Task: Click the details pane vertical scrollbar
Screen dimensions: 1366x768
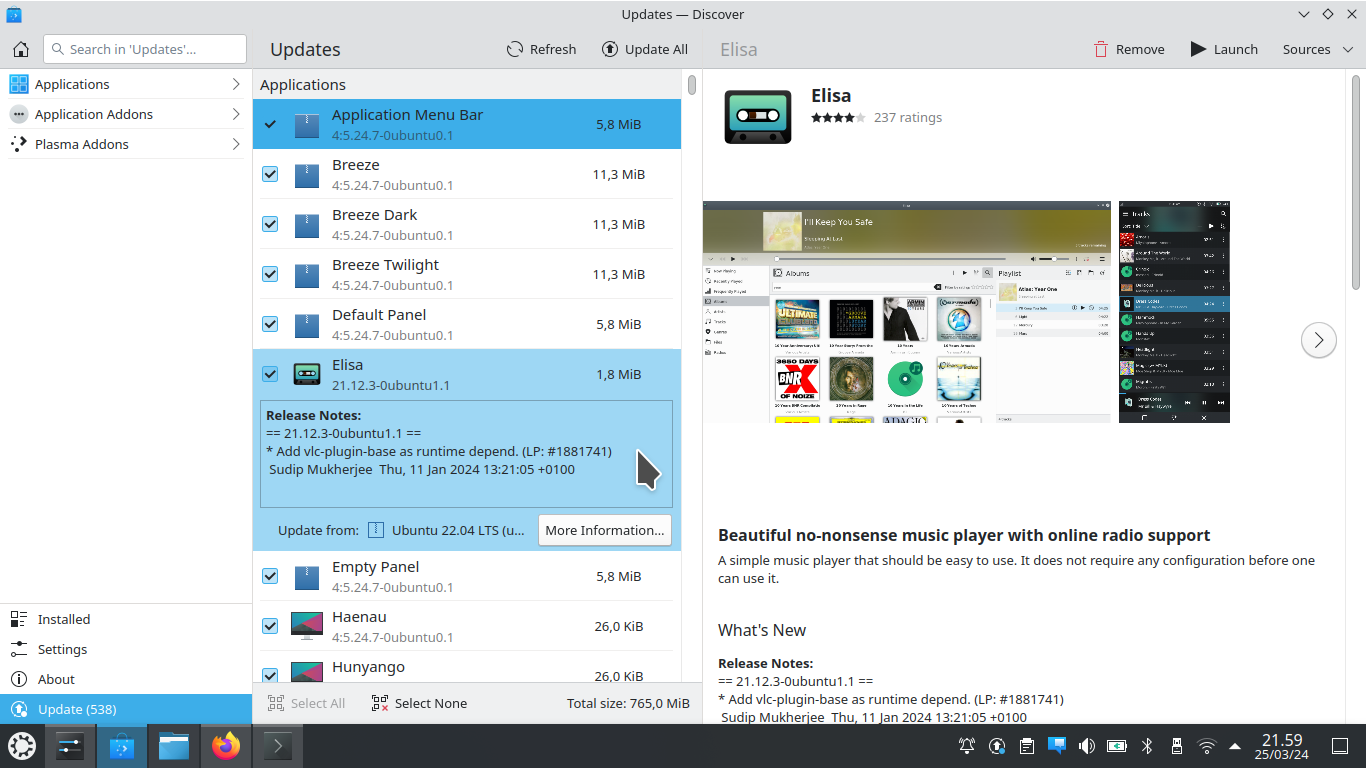Action: (x=1357, y=180)
